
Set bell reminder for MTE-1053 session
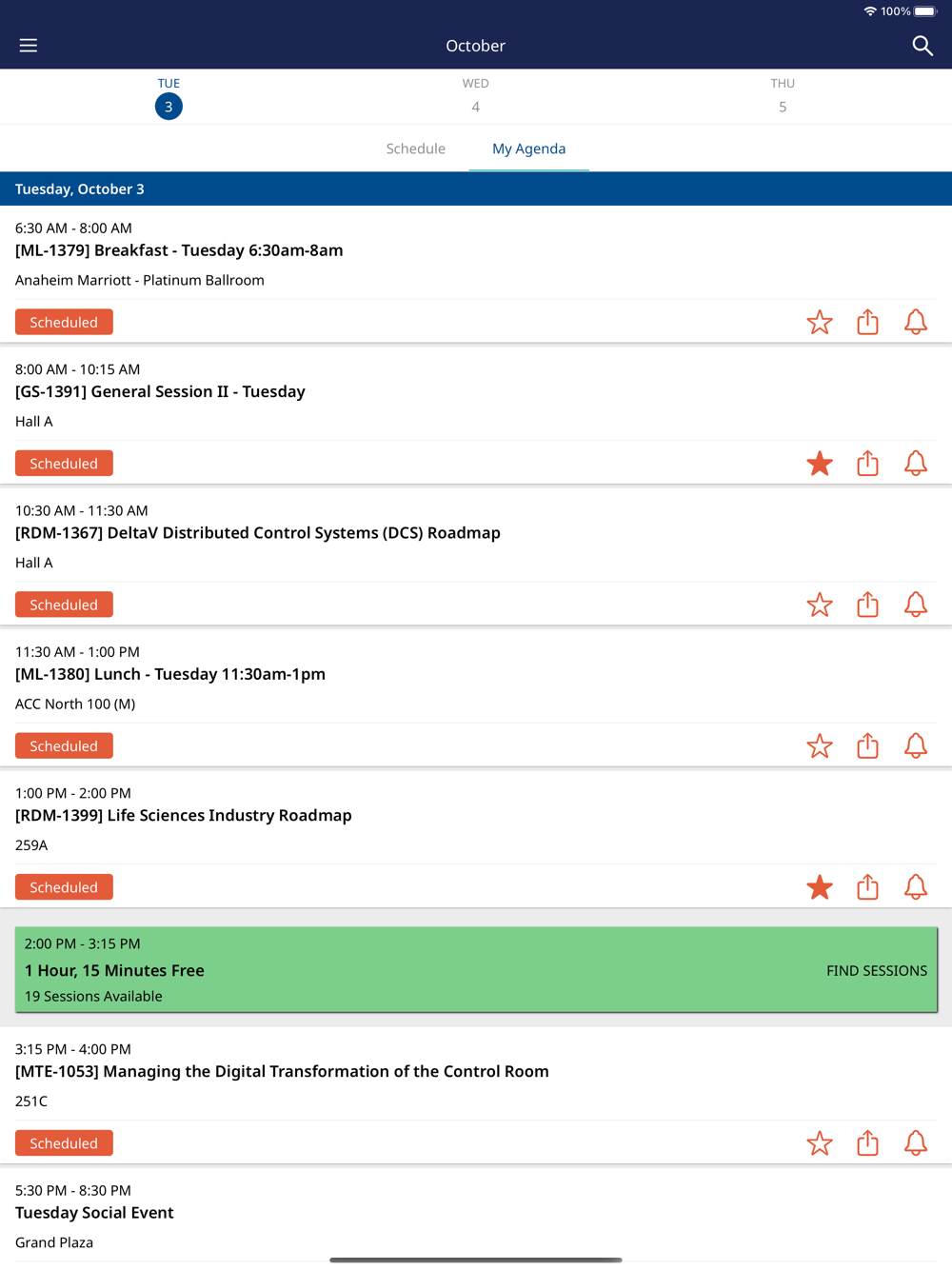(x=916, y=1143)
